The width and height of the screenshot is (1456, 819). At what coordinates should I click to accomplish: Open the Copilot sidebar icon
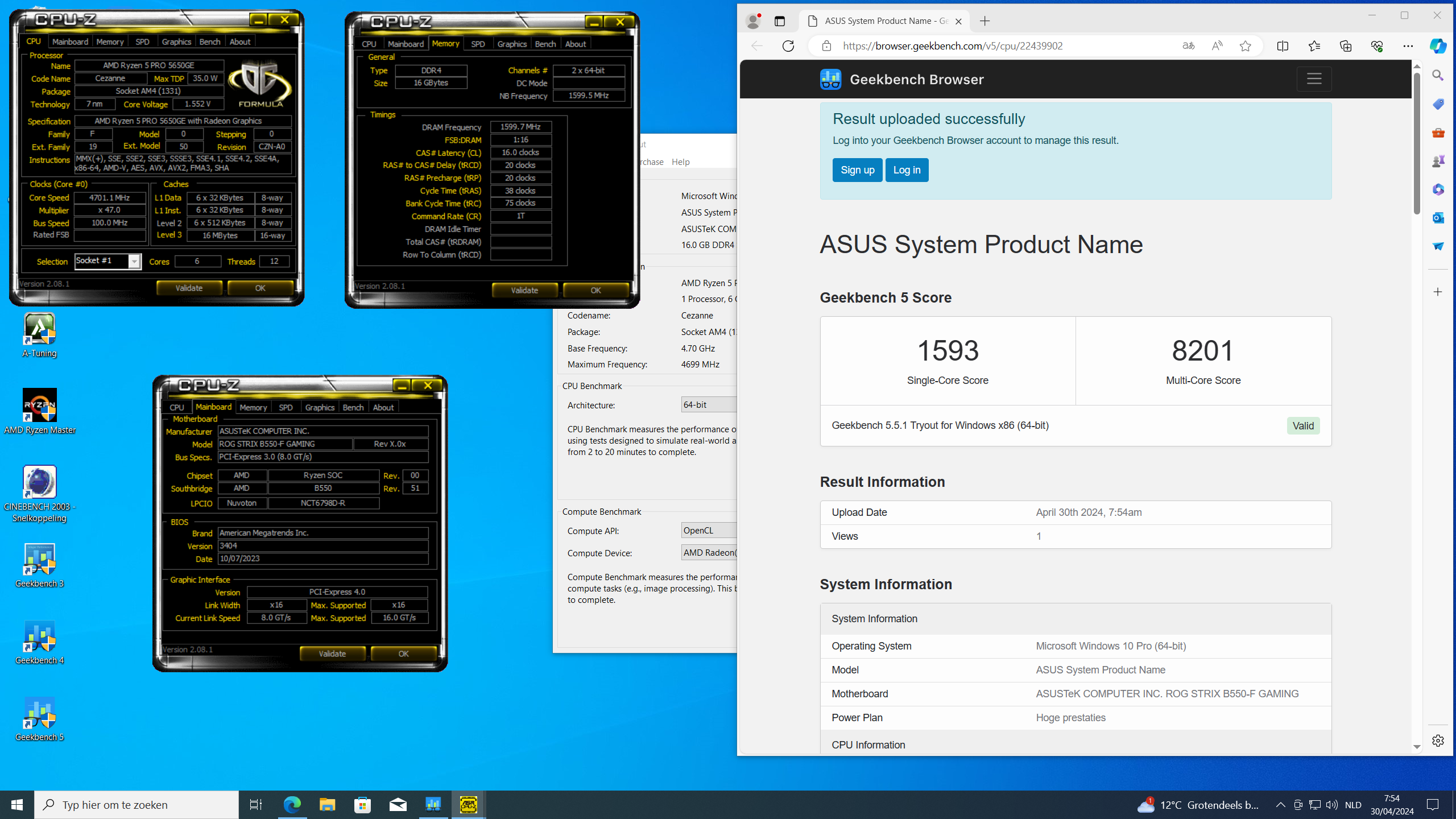(1438, 46)
